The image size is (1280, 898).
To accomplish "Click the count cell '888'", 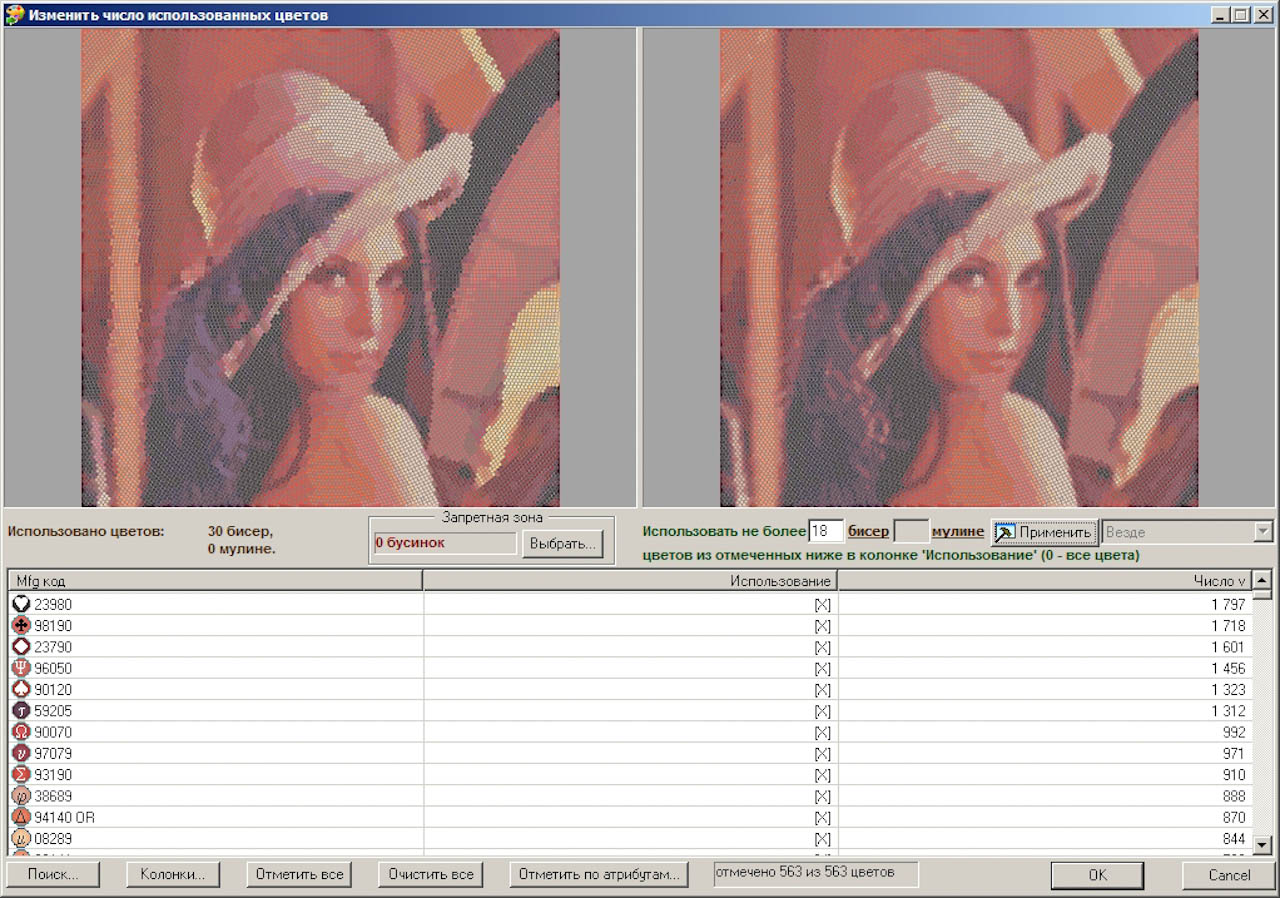I will pos(1234,797).
